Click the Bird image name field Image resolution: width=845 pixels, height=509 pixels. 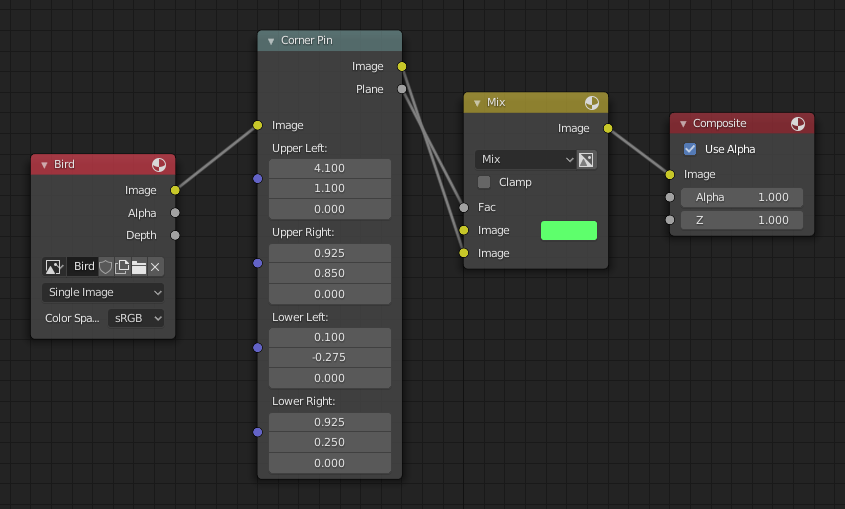(x=82, y=267)
